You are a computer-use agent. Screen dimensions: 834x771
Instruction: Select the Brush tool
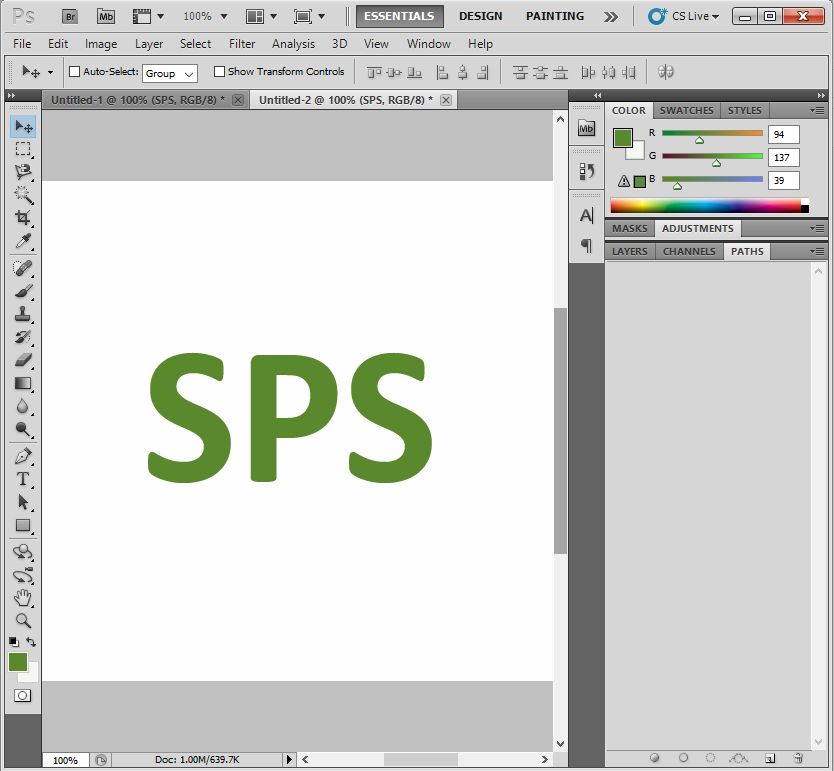pos(23,290)
